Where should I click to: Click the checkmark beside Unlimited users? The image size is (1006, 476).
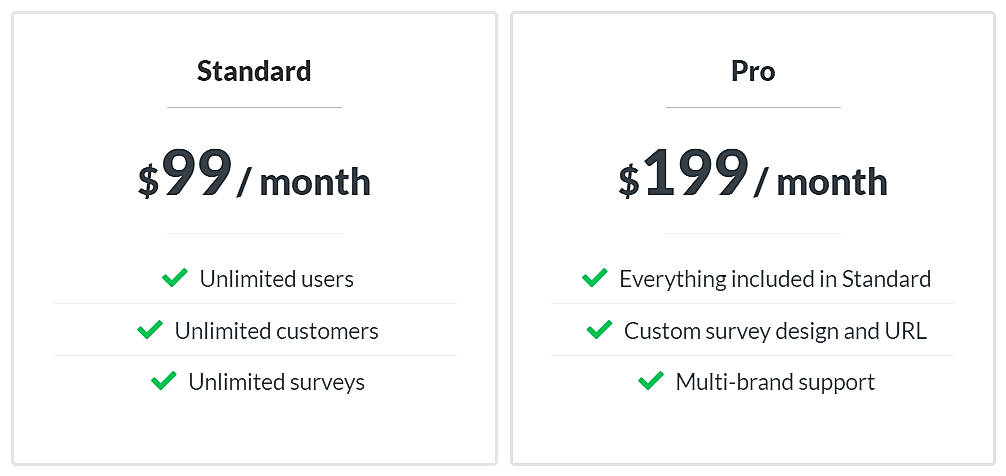[x=175, y=278]
